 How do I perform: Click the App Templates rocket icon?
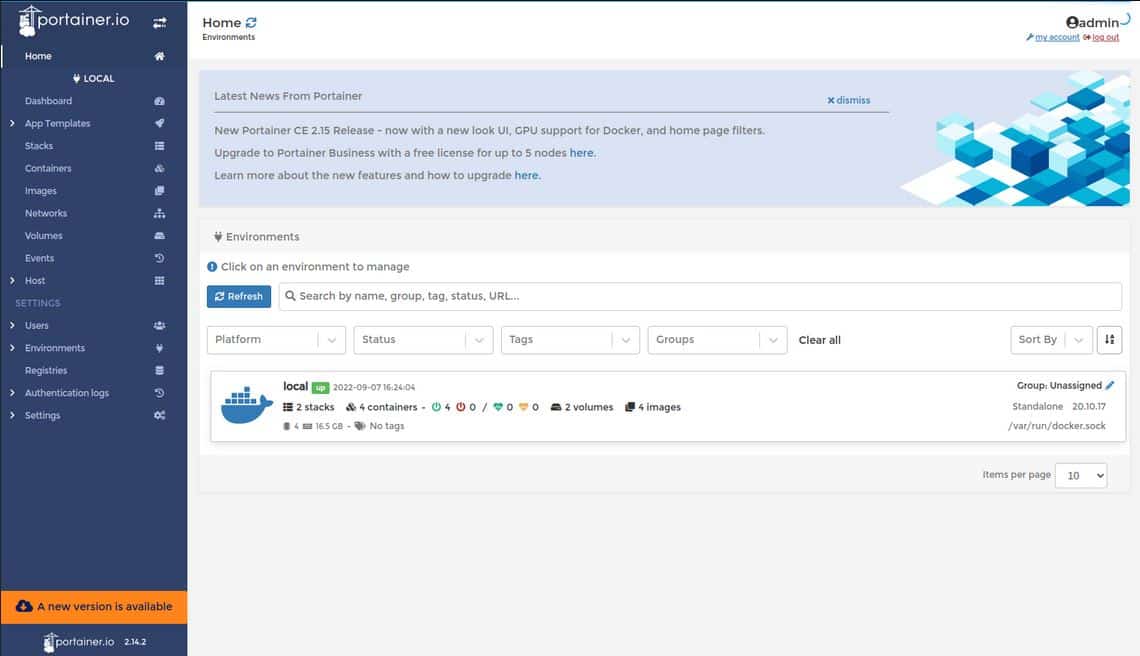(x=159, y=124)
